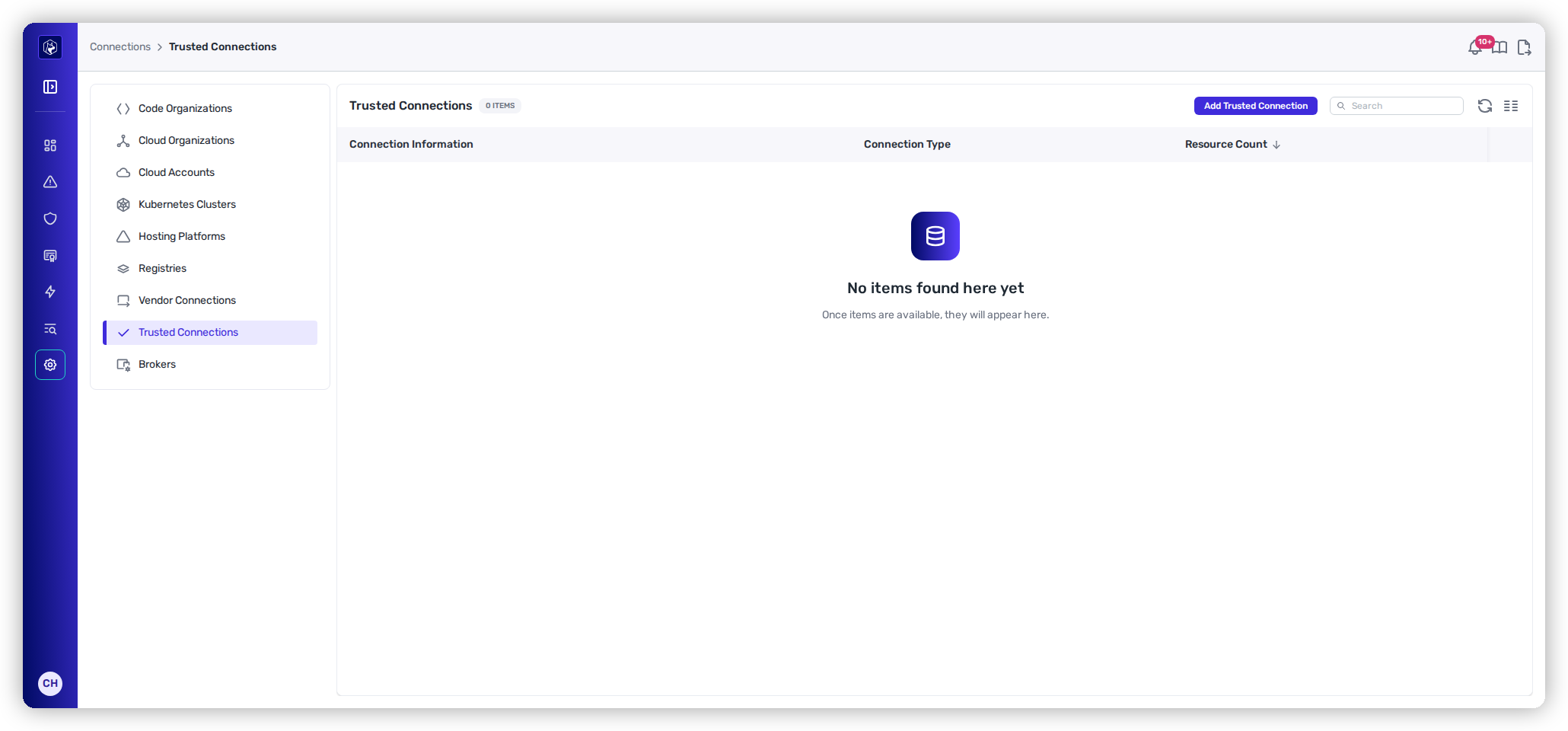Click the 0 ITEMS badge
The width and height of the screenshot is (1568, 731).
coord(500,106)
